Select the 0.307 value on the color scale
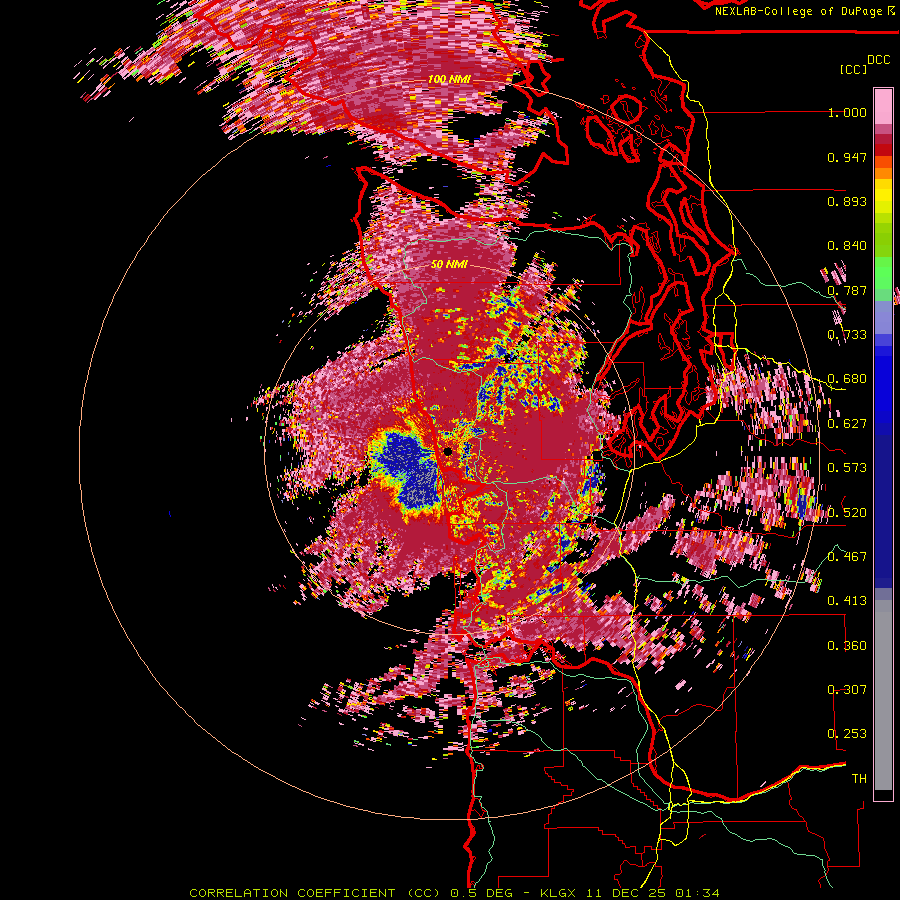Viewport: 900px width, 900px height. coord(847,689)
